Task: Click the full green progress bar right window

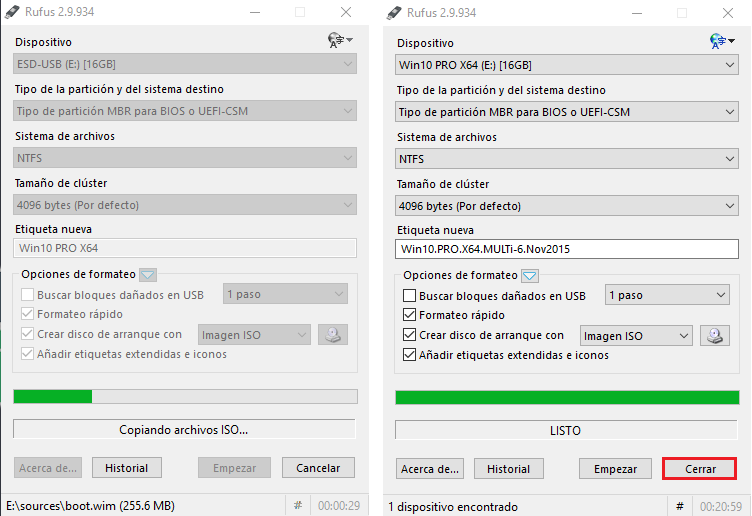Action: [x=567, y=398]
